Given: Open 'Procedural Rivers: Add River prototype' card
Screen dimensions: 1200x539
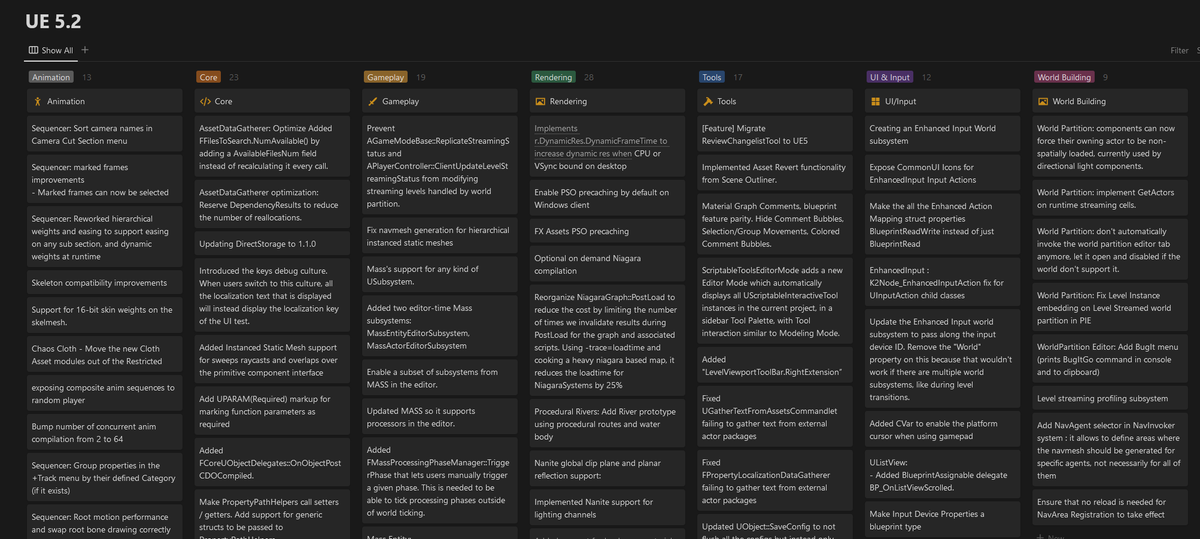Looking at the screenshot, I should [607, 424].
